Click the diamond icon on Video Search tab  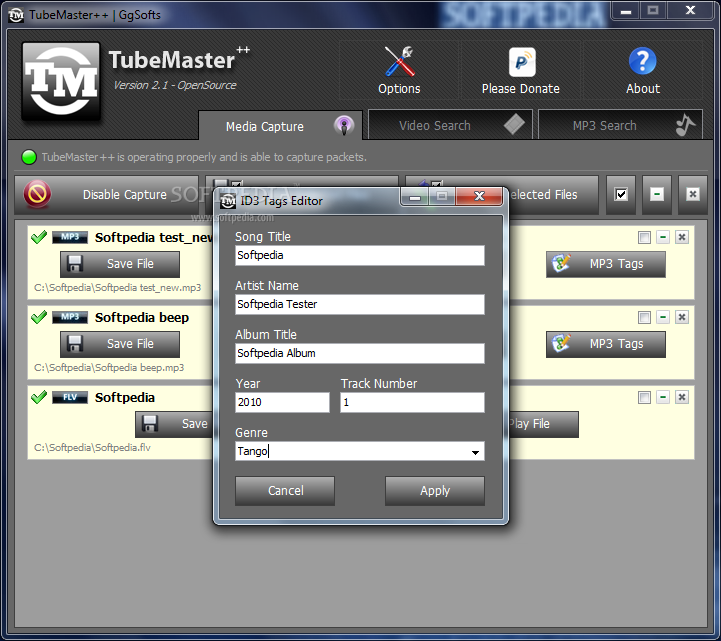(514, 125)
